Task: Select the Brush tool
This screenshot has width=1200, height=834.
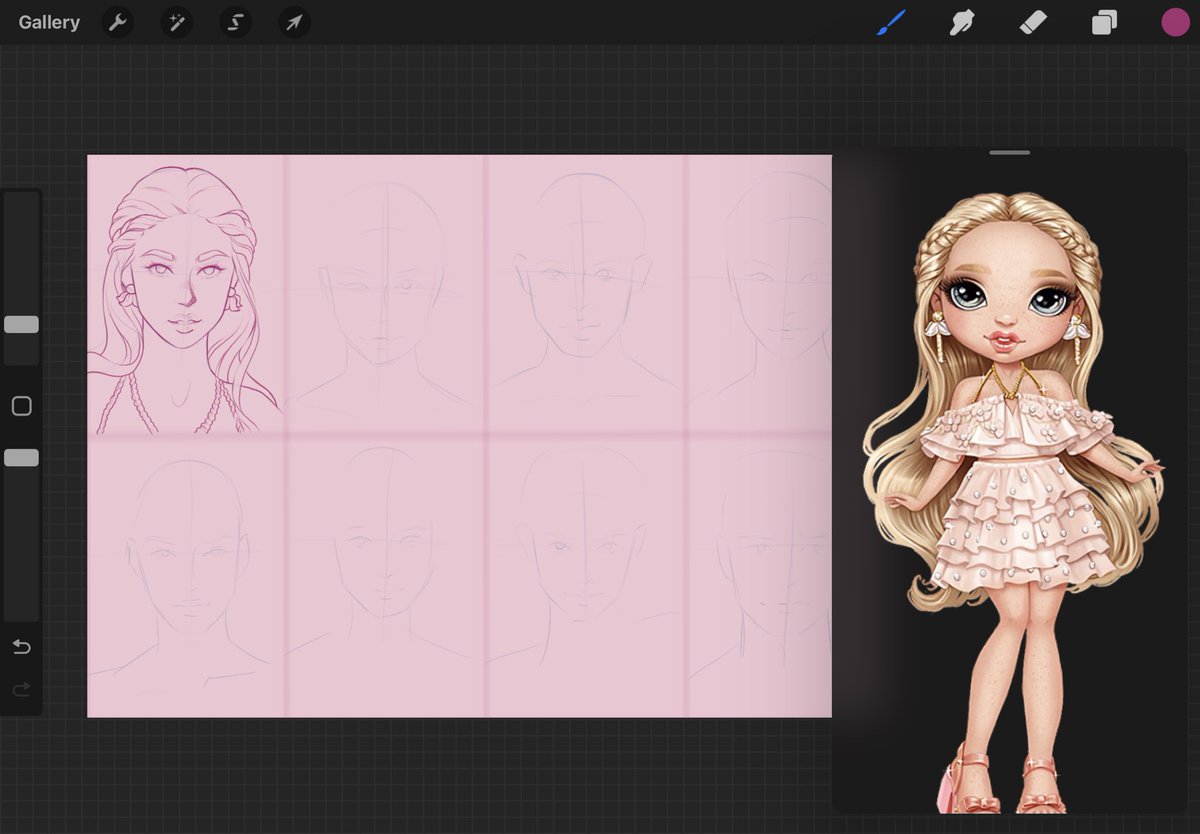Action: 891,22
